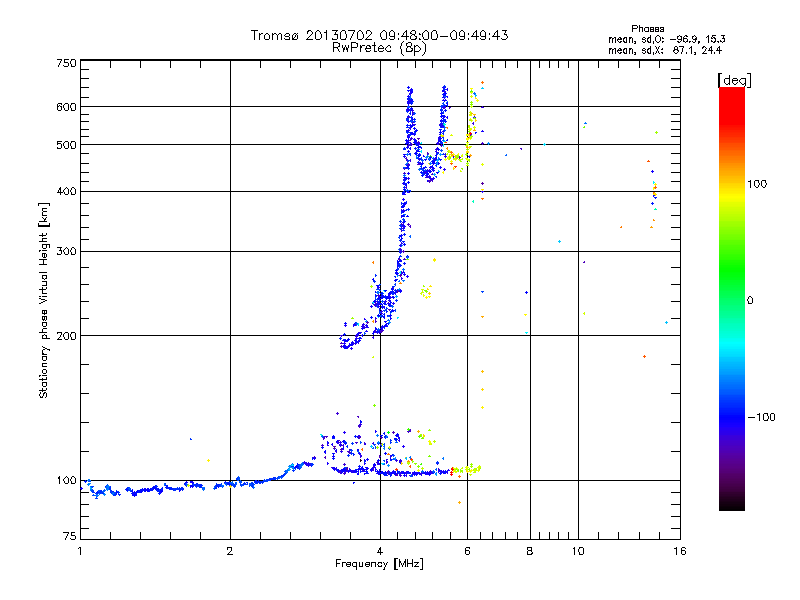Click the colorbar tick label '100'
The height and width of the screenshot is (600, 800).
pyautogui.click(x=757, y=184)
